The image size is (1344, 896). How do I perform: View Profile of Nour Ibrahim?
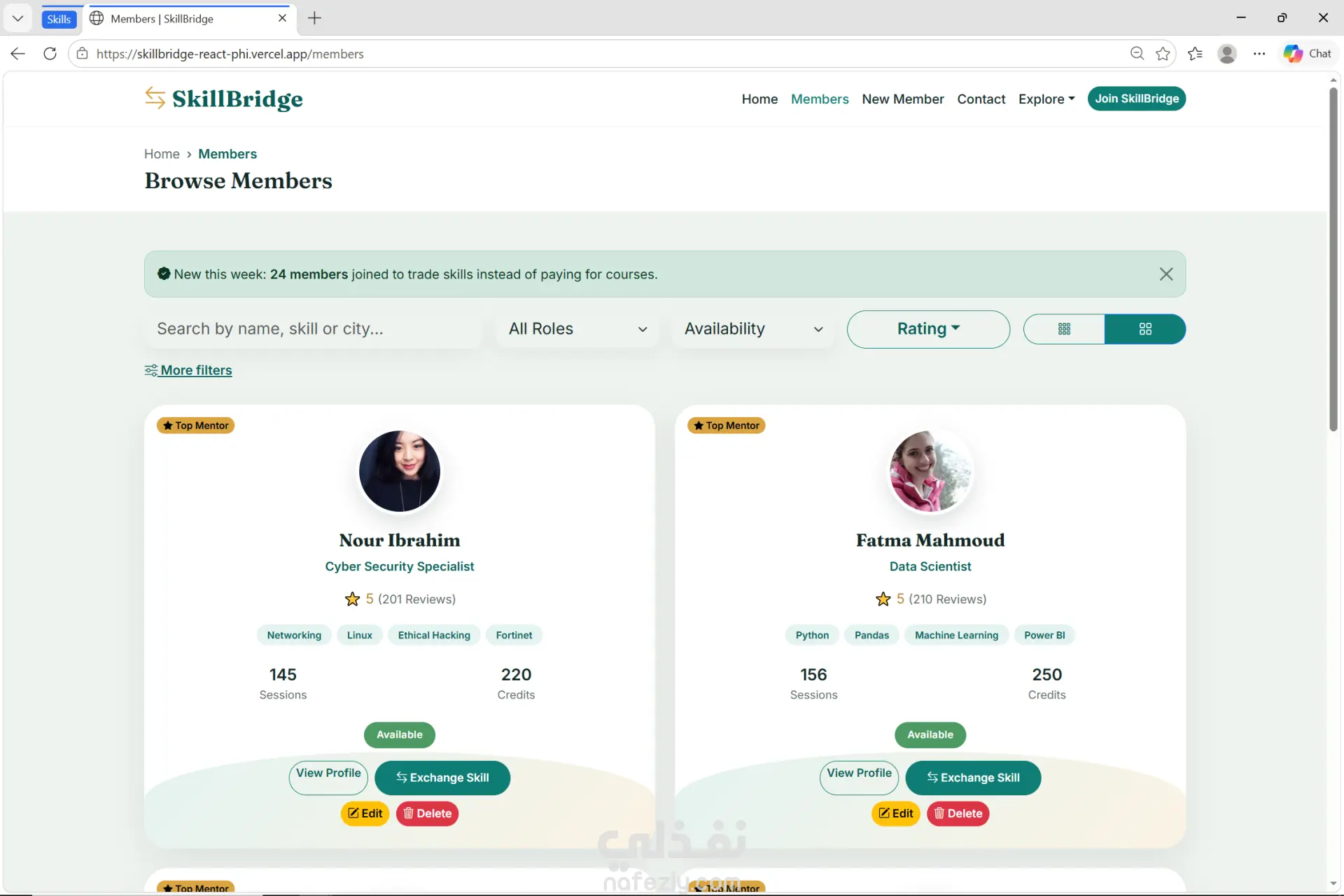coord(328,778)
